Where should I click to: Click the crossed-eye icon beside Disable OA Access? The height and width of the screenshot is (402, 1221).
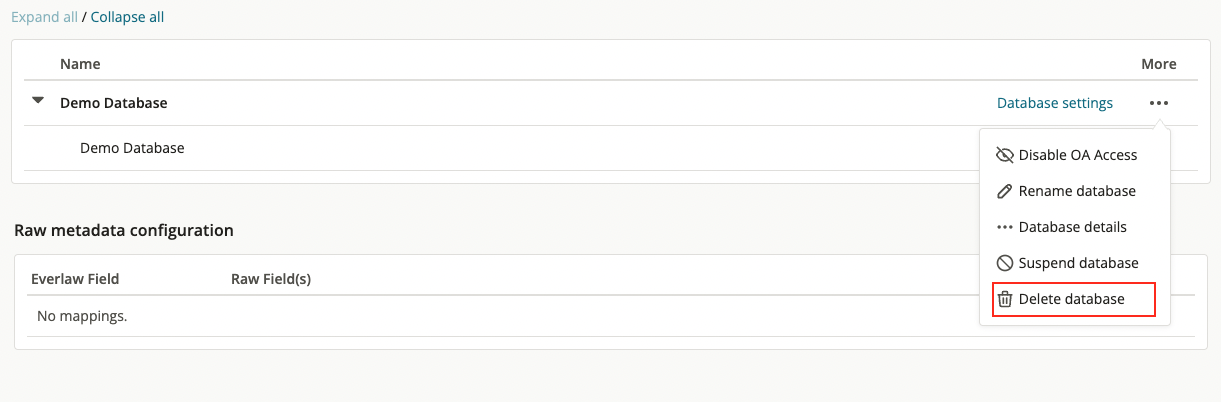(1005, 155)
